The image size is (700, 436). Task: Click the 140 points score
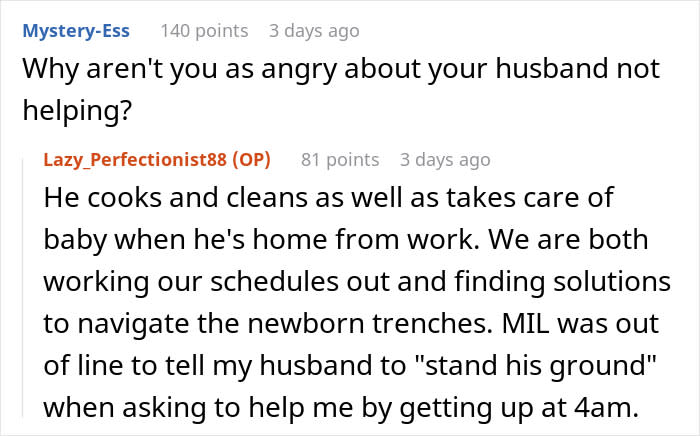coord(204,31)
